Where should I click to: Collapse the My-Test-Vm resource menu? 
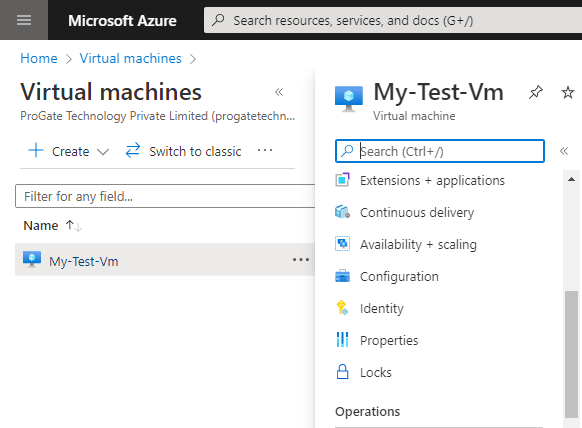point(564,151)
